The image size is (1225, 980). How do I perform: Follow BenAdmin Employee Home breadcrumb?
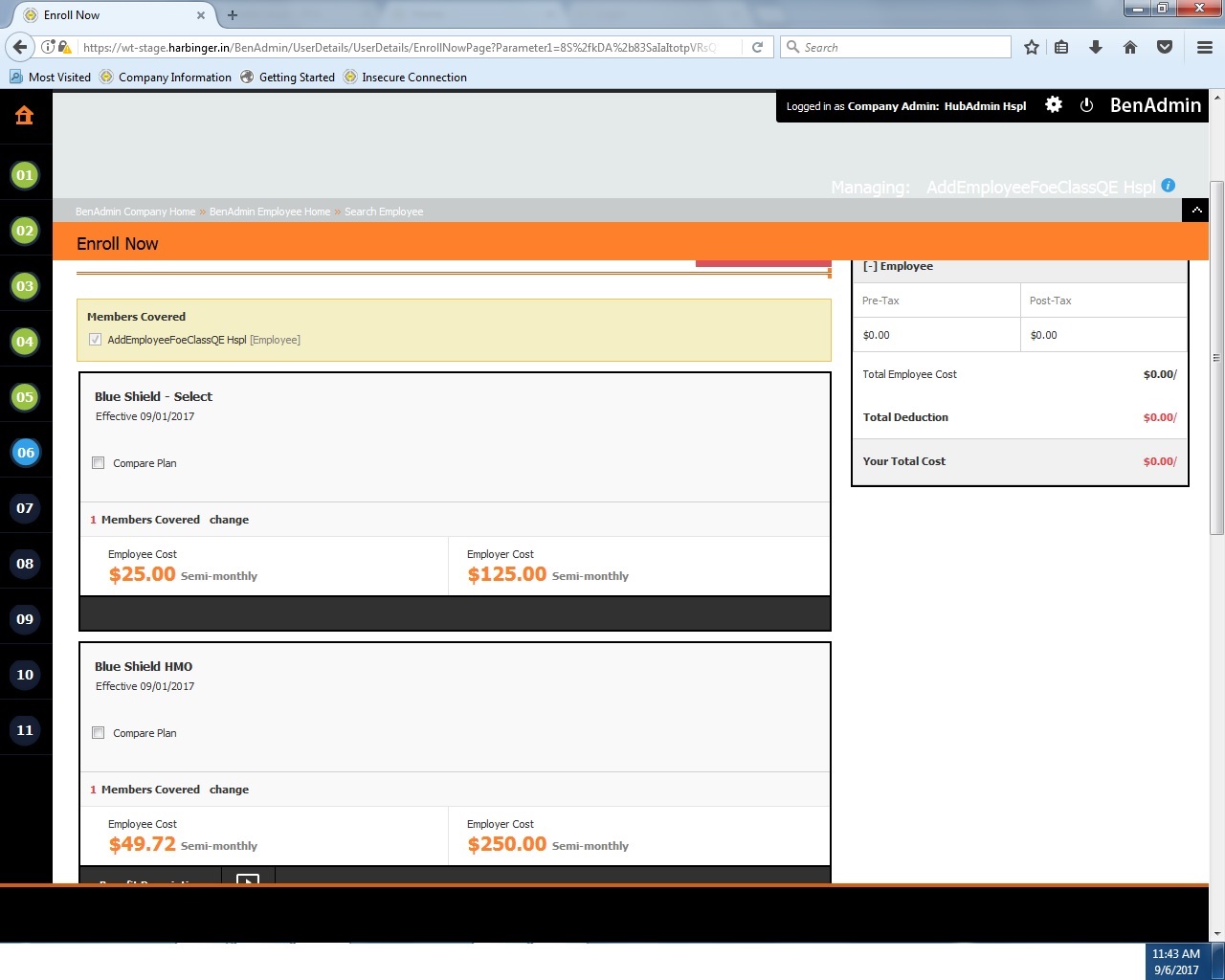[270, 212]
